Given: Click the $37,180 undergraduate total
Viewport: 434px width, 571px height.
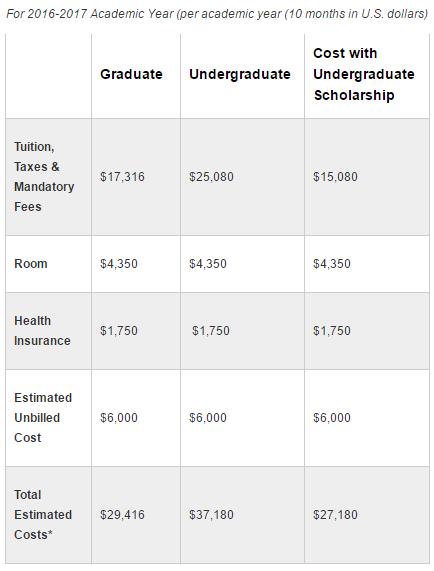Looking at the screenshot, I should click(211, 515).
